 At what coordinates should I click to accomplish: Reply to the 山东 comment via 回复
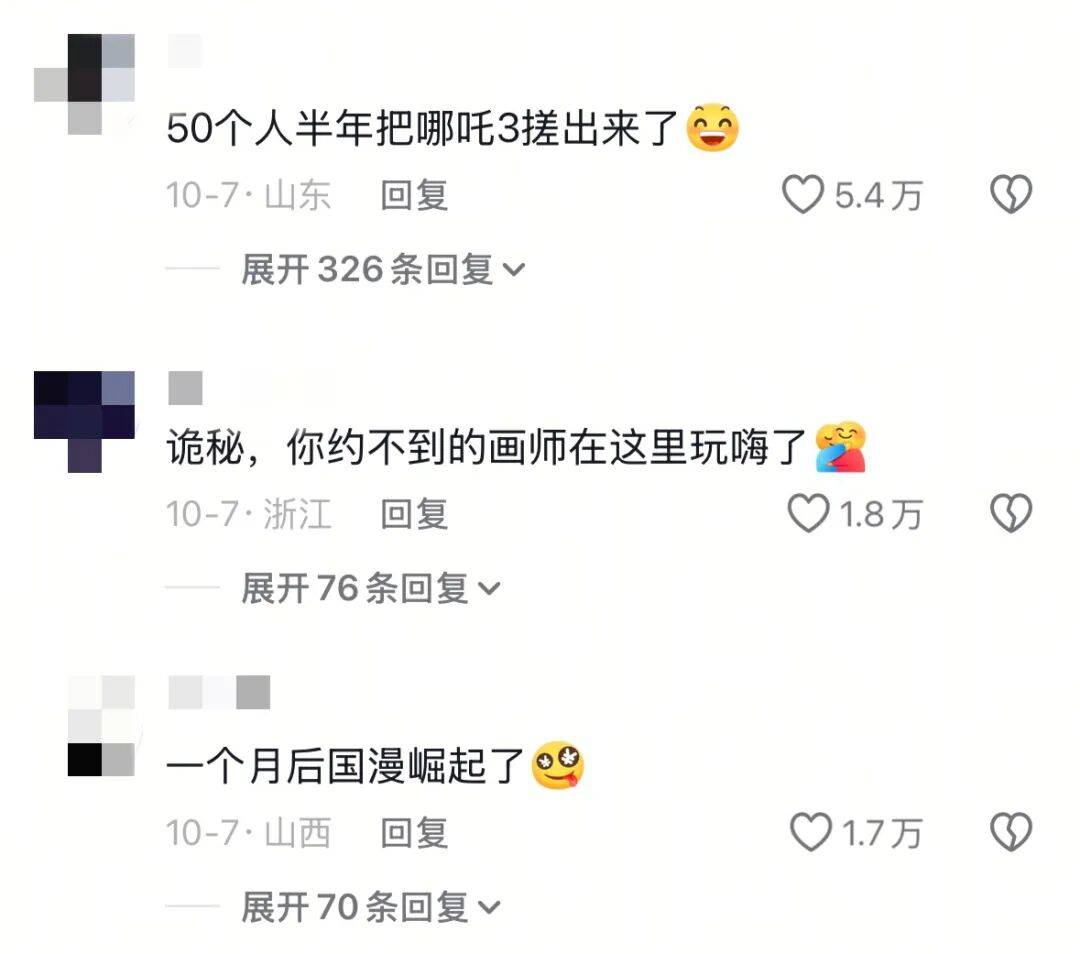pos(415,195)
